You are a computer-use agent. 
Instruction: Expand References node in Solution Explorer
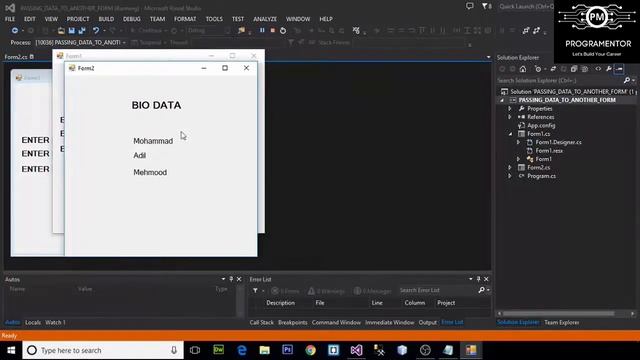pos(510,117)
